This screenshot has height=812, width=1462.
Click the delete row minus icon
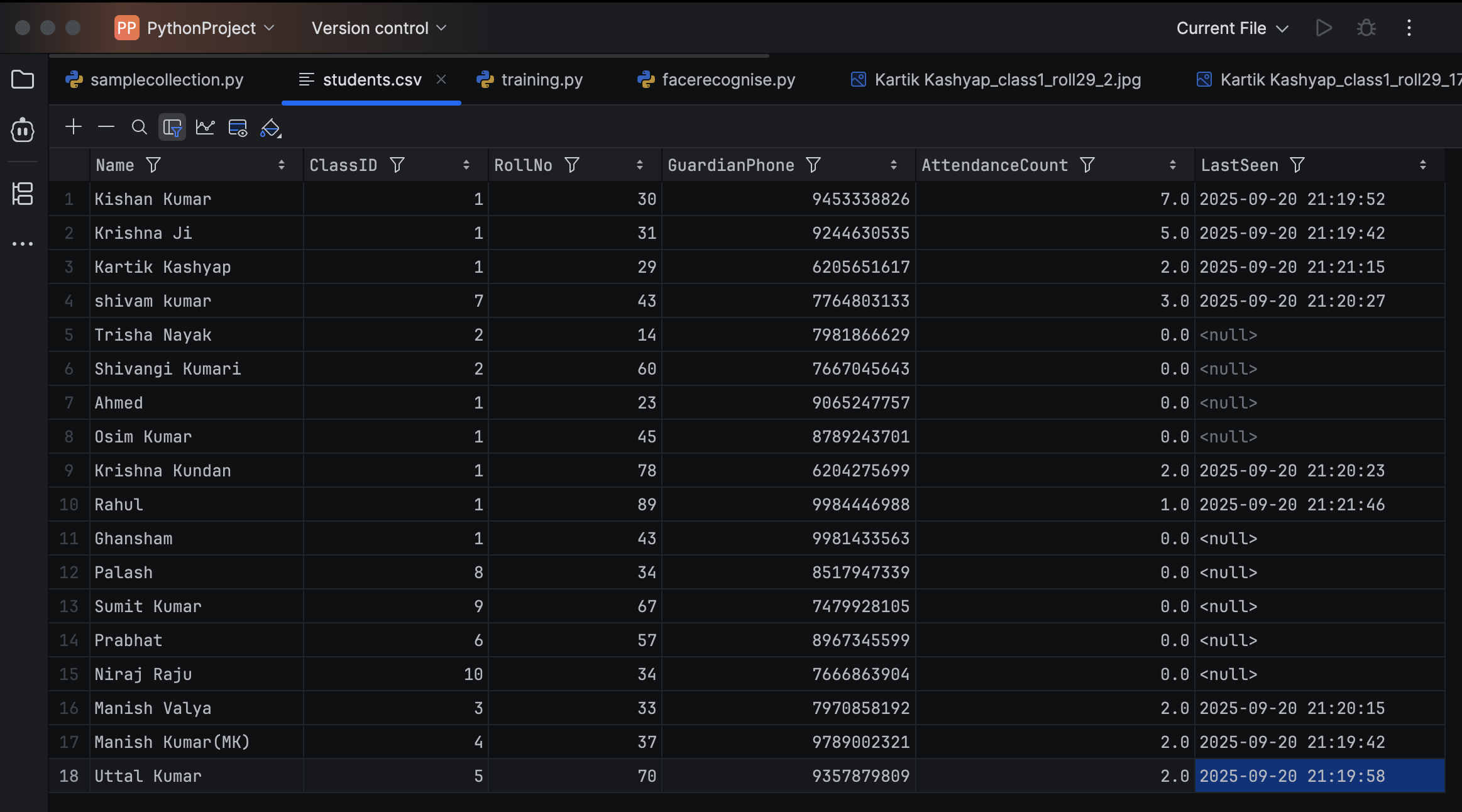(x=106, y=128)
